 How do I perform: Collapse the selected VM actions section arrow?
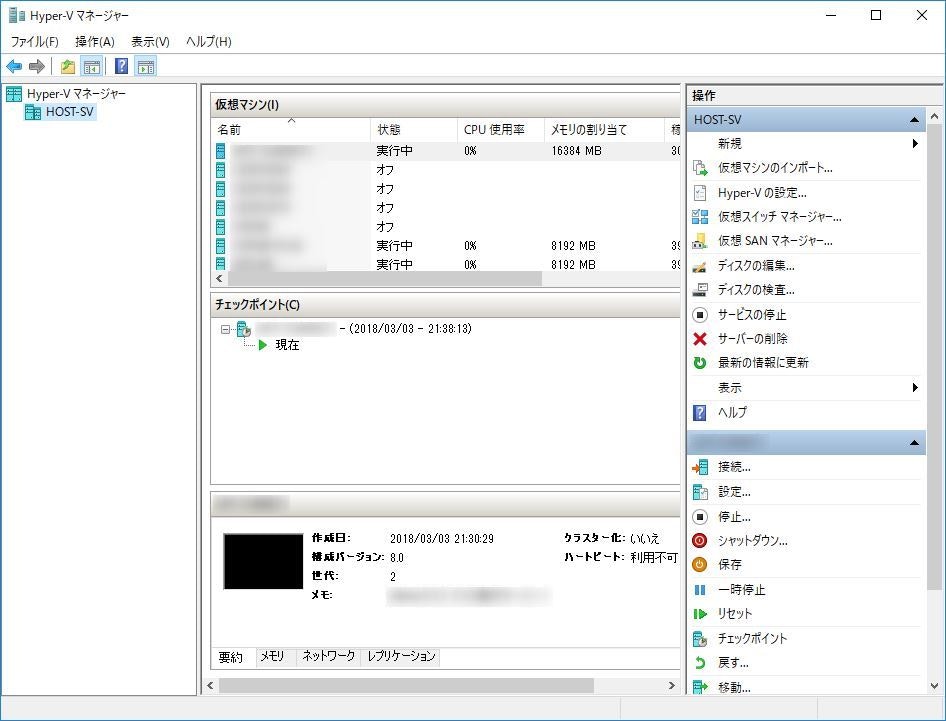[x=915, y=443]
